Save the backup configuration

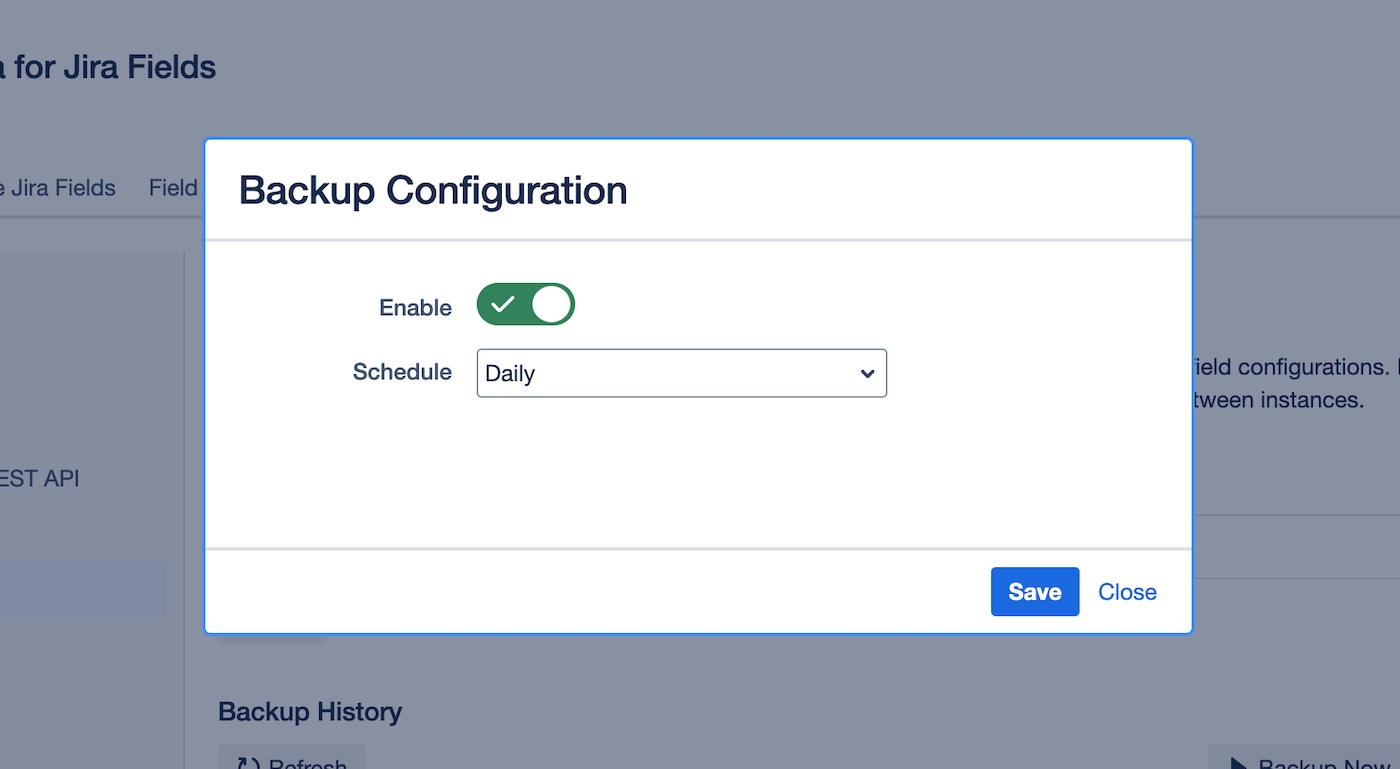(1034, 592)
